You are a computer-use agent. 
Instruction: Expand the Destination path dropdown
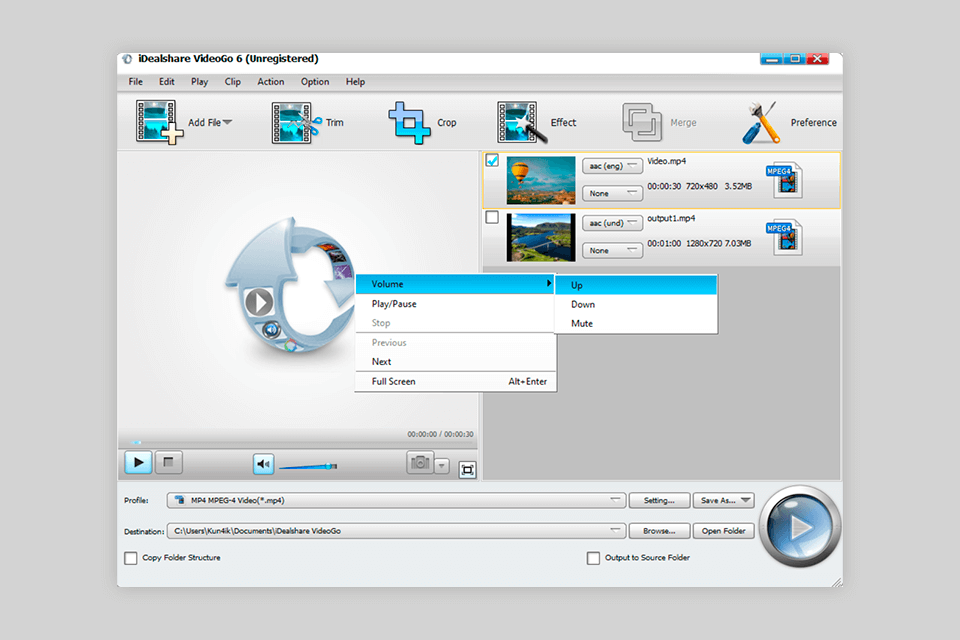click(x=615, y=530)
